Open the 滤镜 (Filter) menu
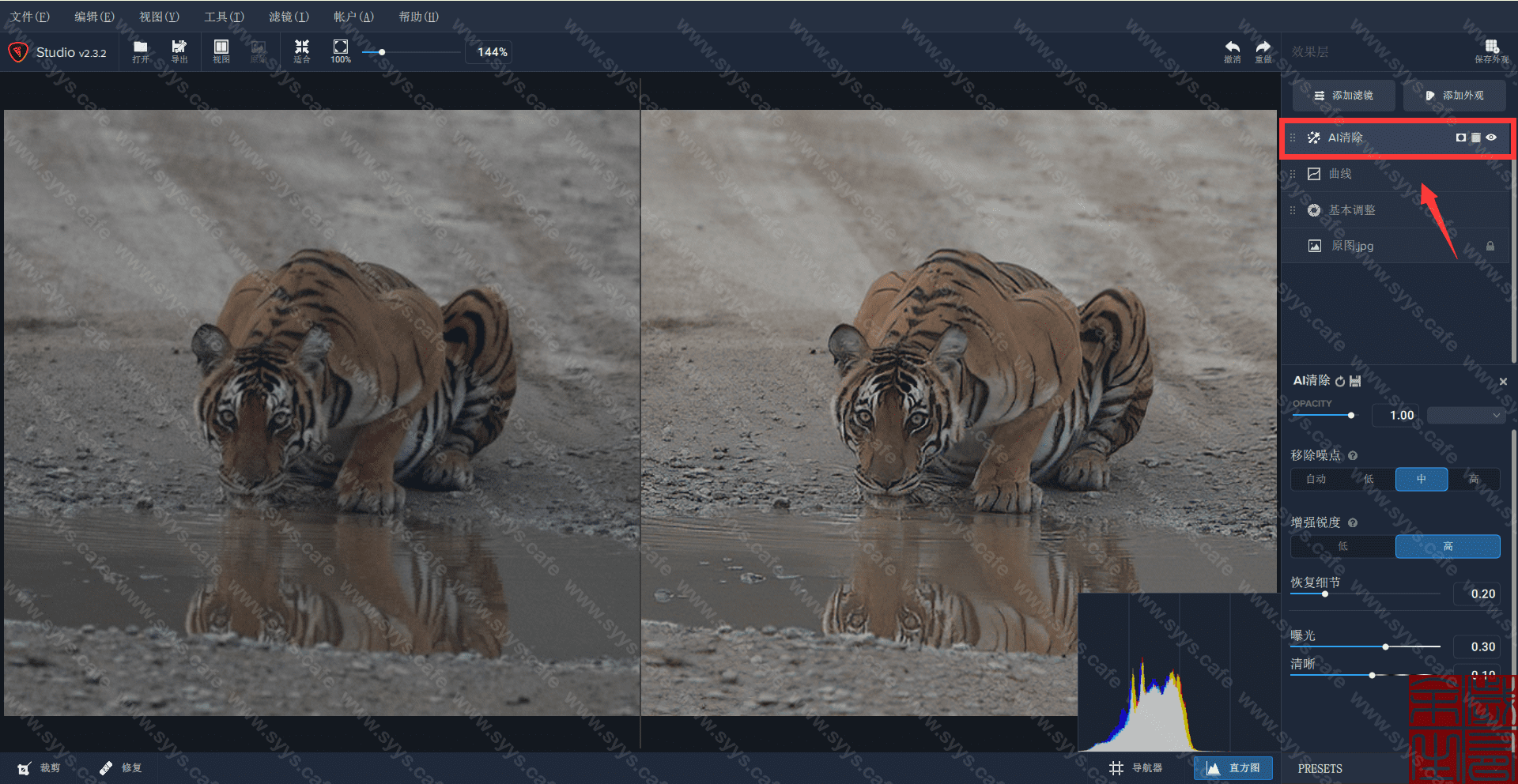The width and height of the screenshot is (1518, 784). pos(289,17)
